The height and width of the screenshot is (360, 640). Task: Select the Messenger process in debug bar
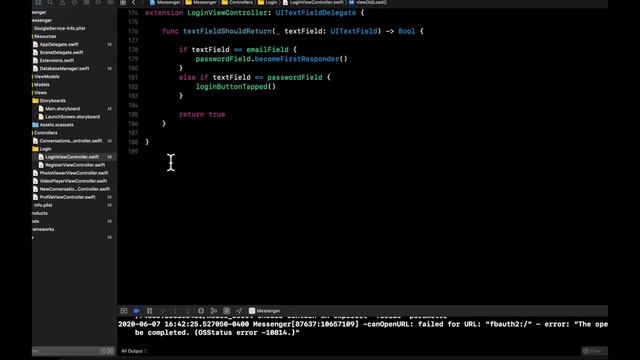tap(264, 311)
